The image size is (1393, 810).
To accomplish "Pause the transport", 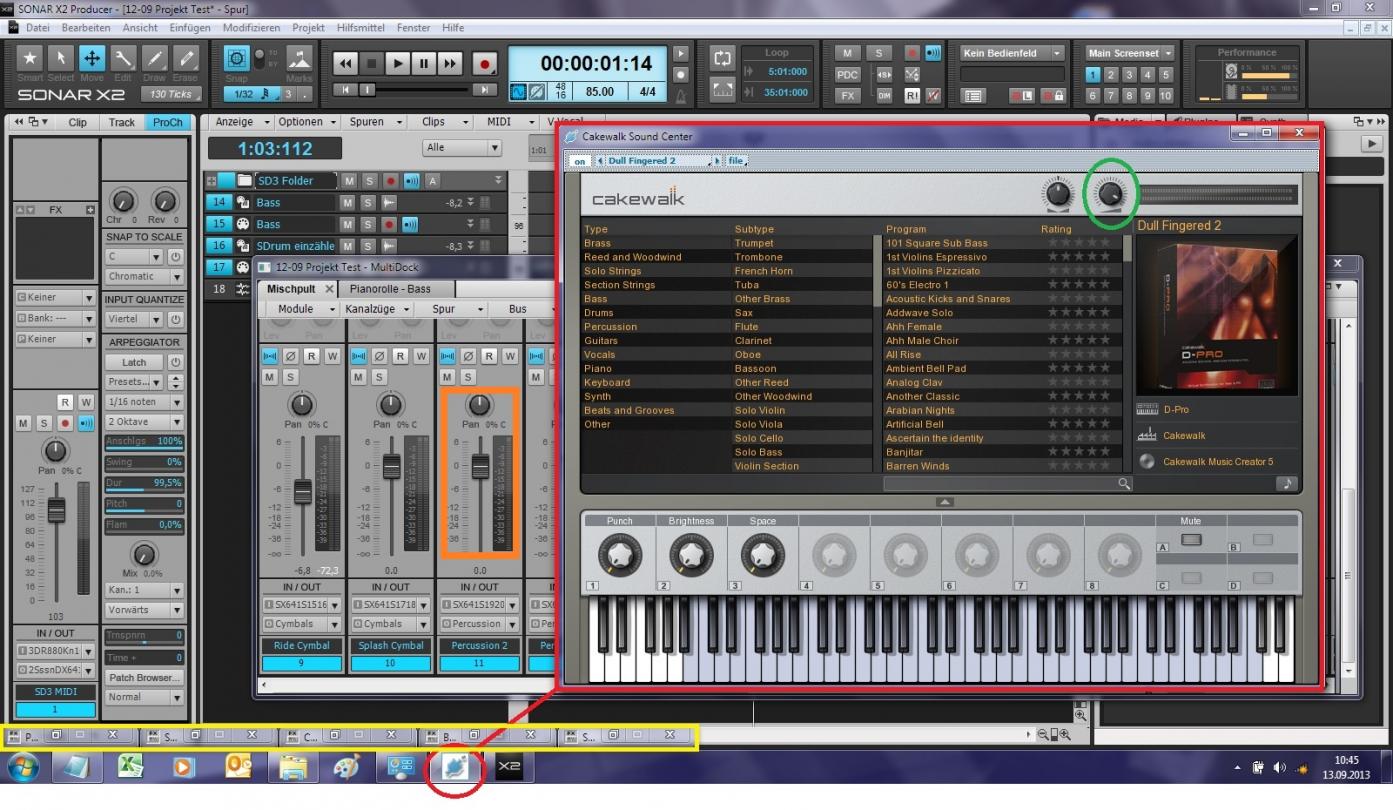I will [423, 64].
